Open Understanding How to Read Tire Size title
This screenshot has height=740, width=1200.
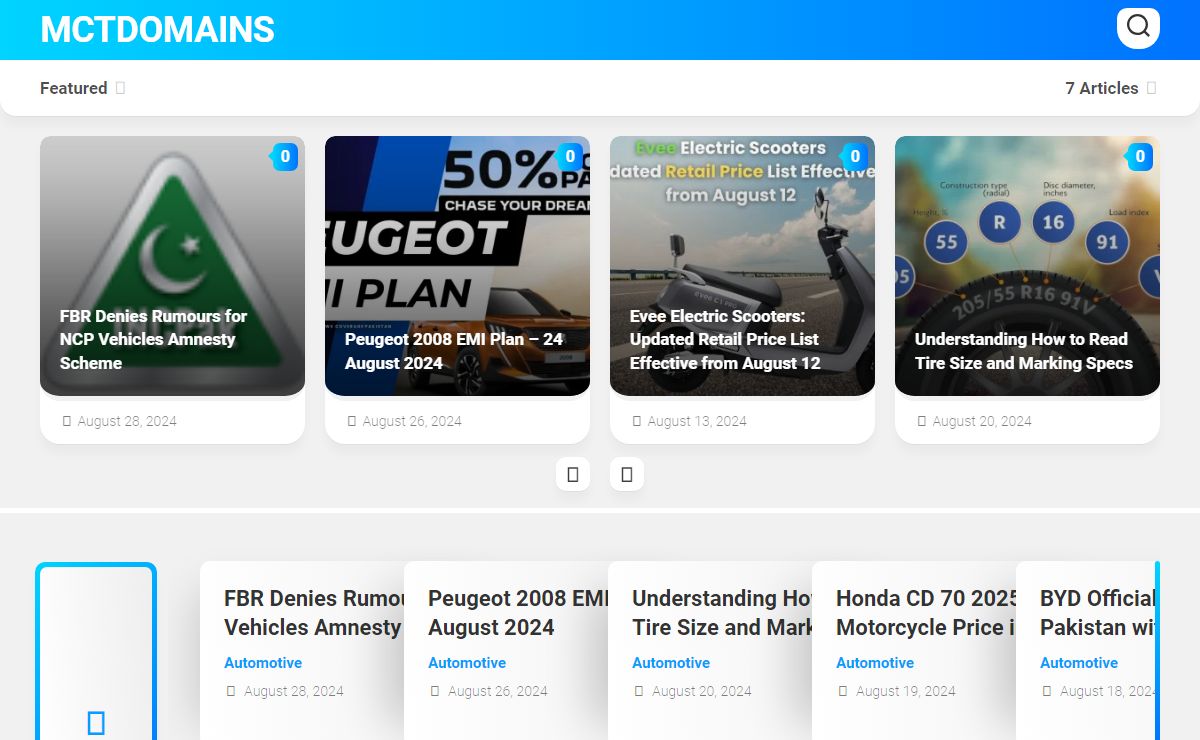1023,351
